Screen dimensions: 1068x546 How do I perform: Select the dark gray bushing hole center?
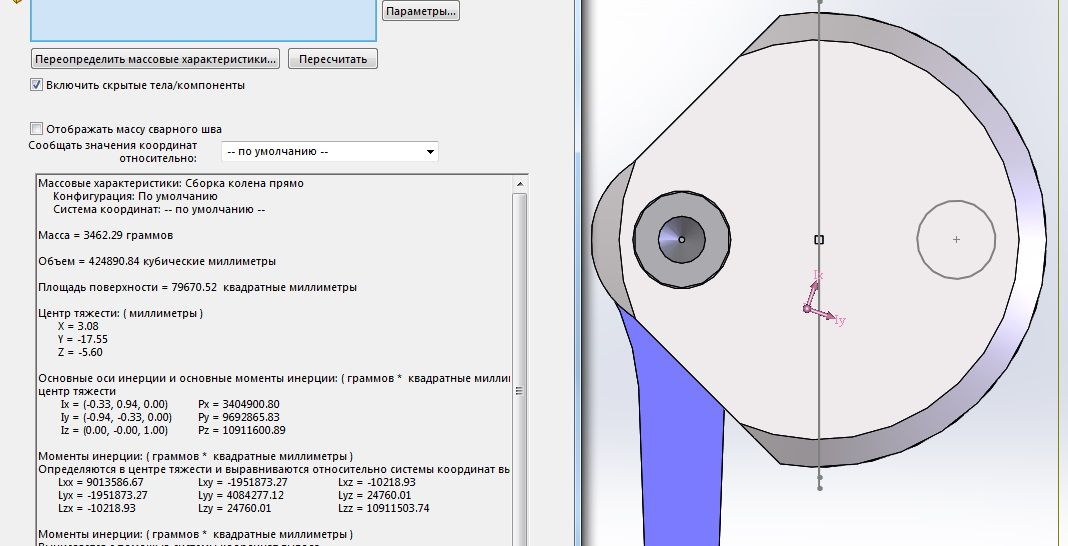[682, 239]
